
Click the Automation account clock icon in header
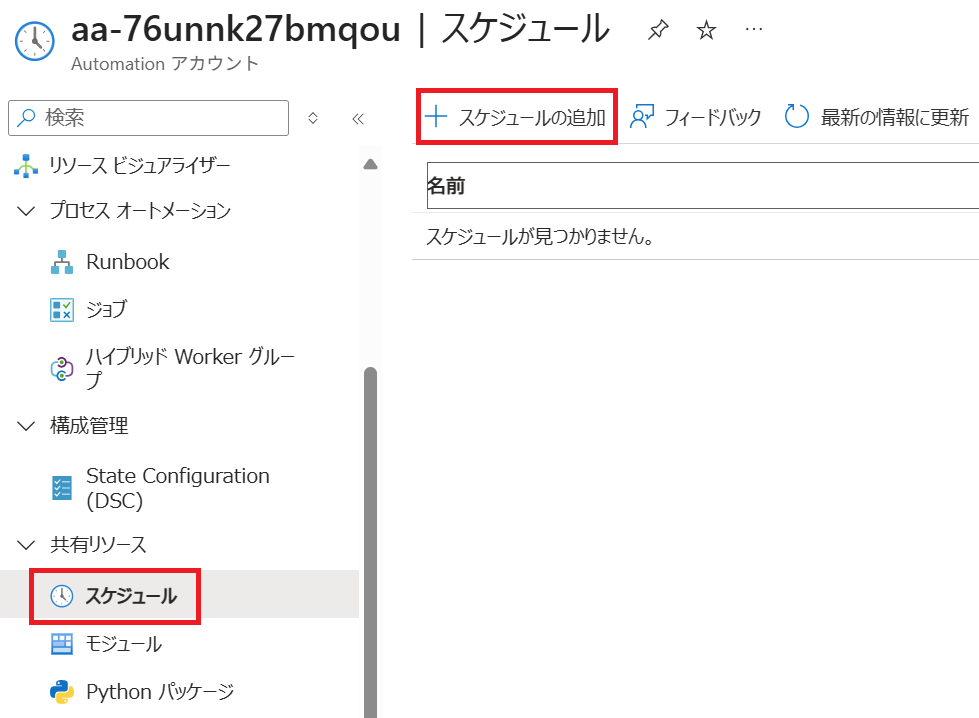pos(35,41)
